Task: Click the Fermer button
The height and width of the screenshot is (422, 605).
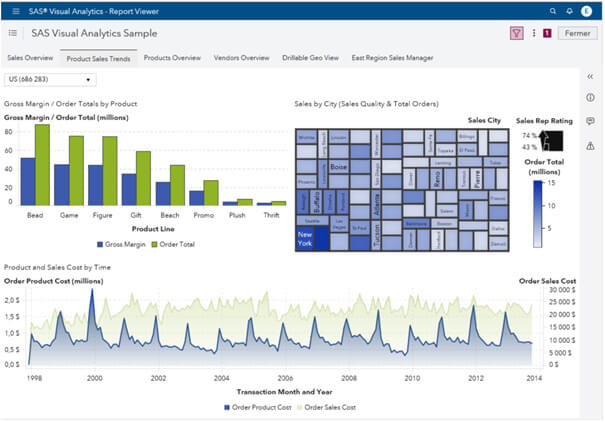Action: tap(577, 33)
